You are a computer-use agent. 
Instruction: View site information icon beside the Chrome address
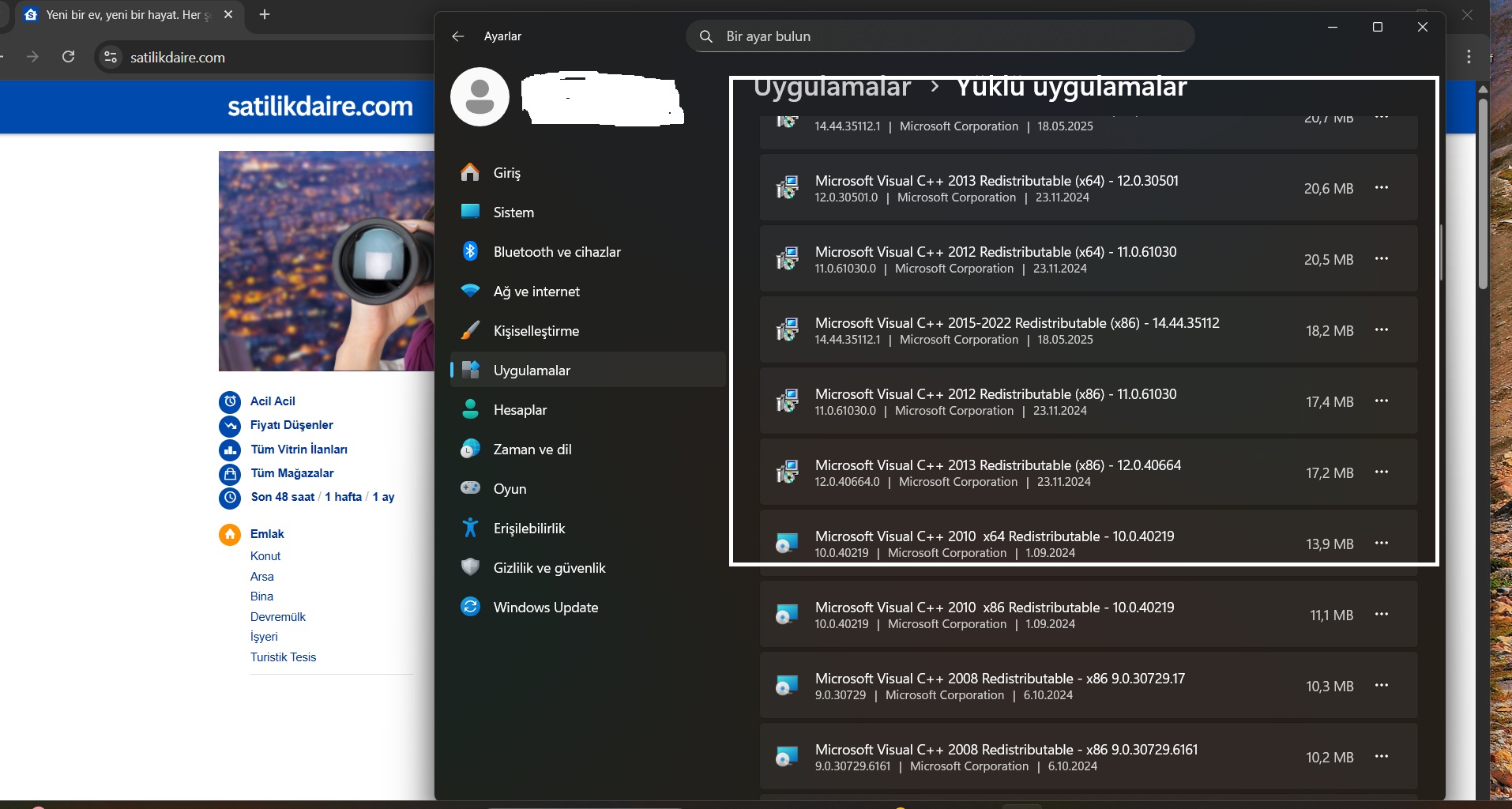point(111,57)
